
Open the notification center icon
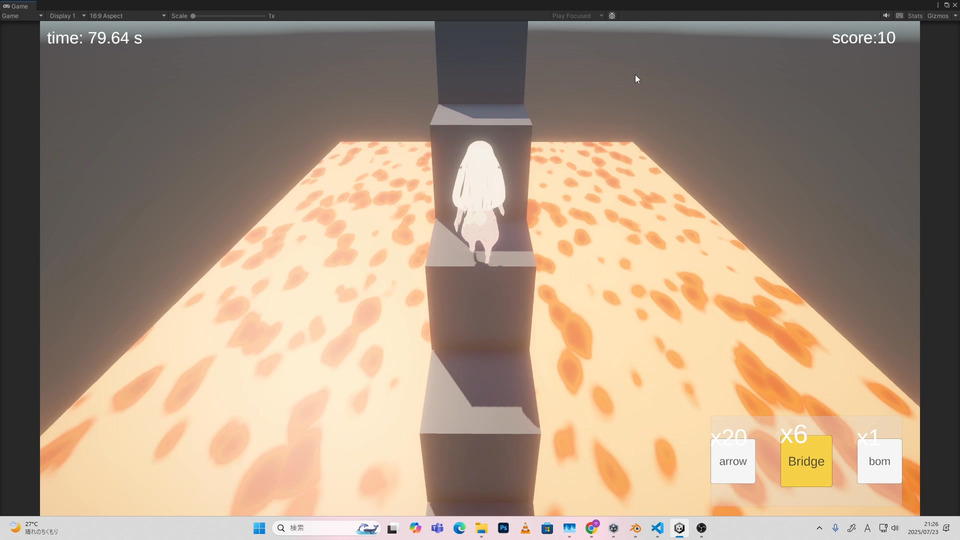pos(947,528)
